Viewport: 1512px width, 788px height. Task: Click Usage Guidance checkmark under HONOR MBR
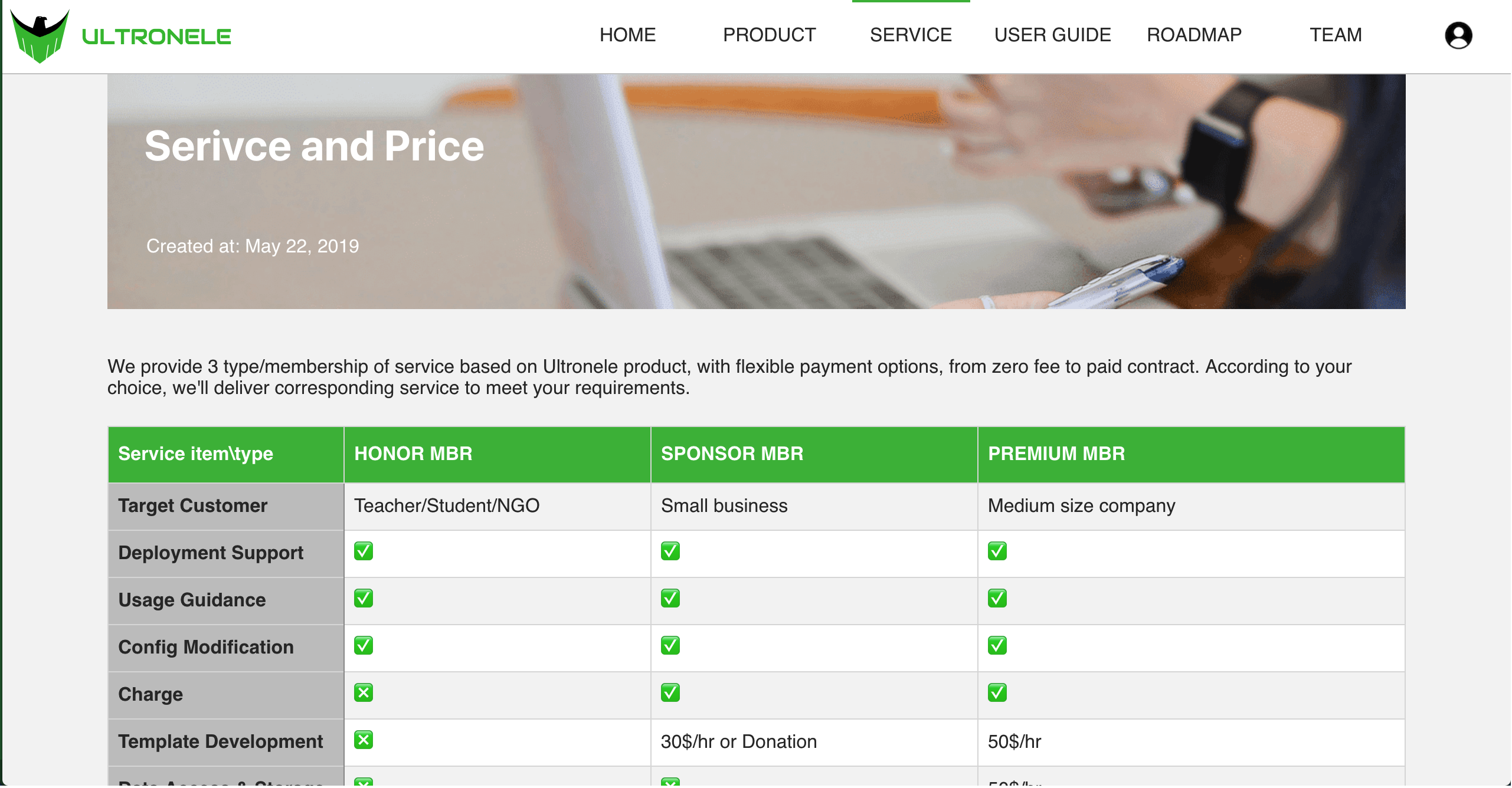coord(364,598)
